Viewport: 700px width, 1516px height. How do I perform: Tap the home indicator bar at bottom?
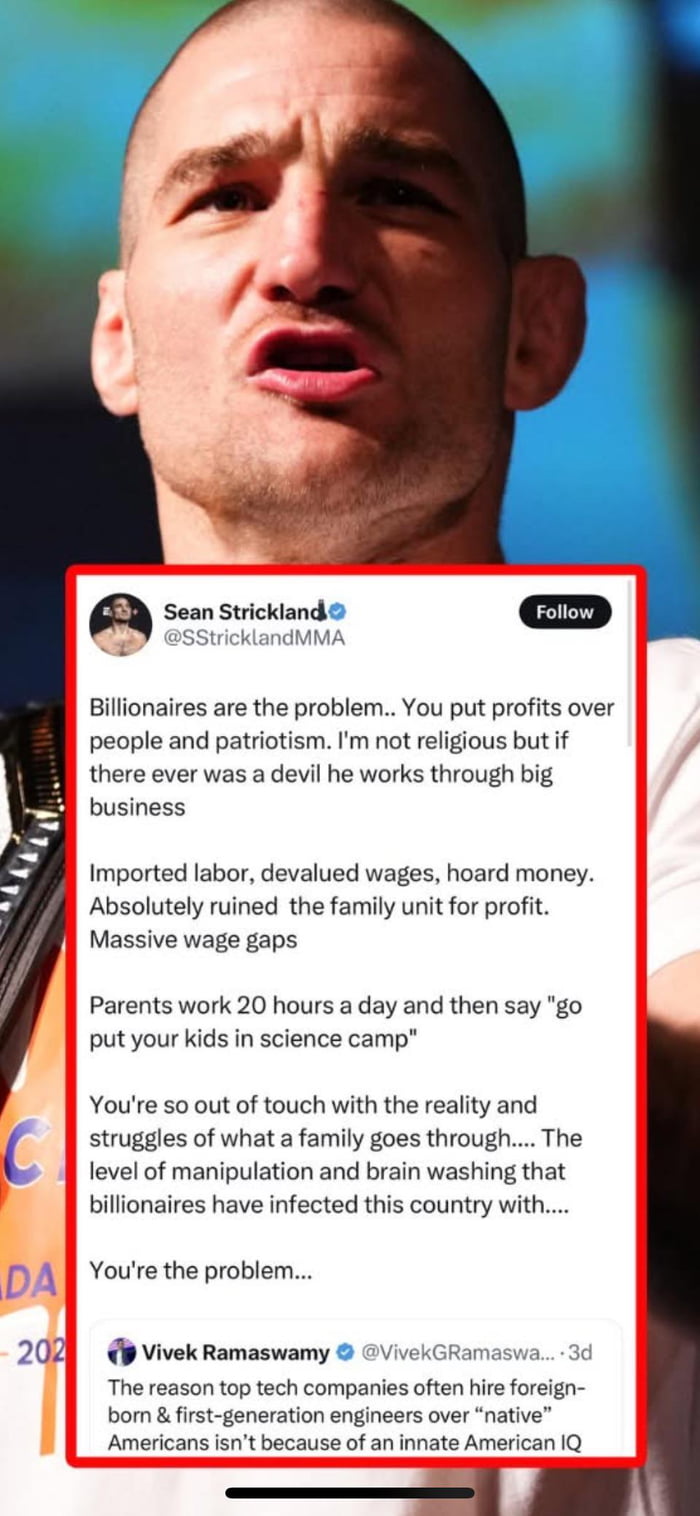pyautogui.click(x=350, y=1493)
